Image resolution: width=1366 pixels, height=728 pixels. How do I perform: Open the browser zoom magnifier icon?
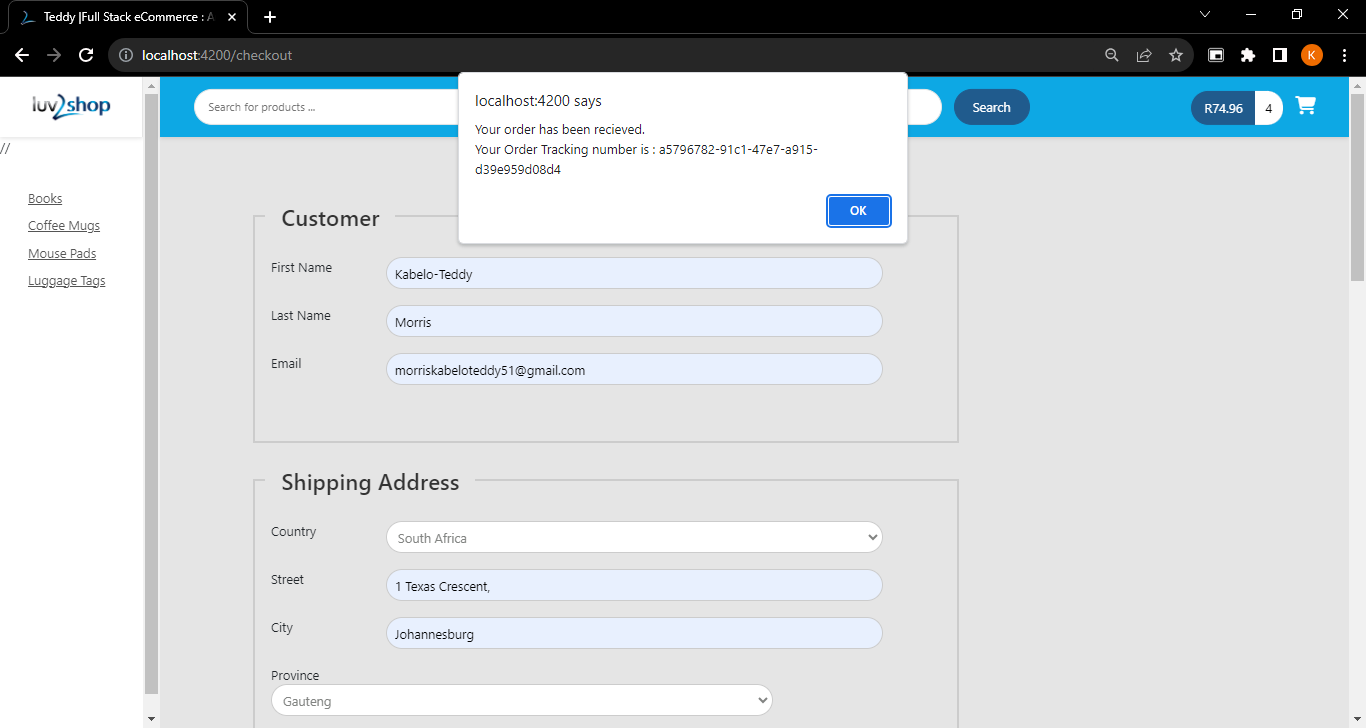[x=1112, y=55]
